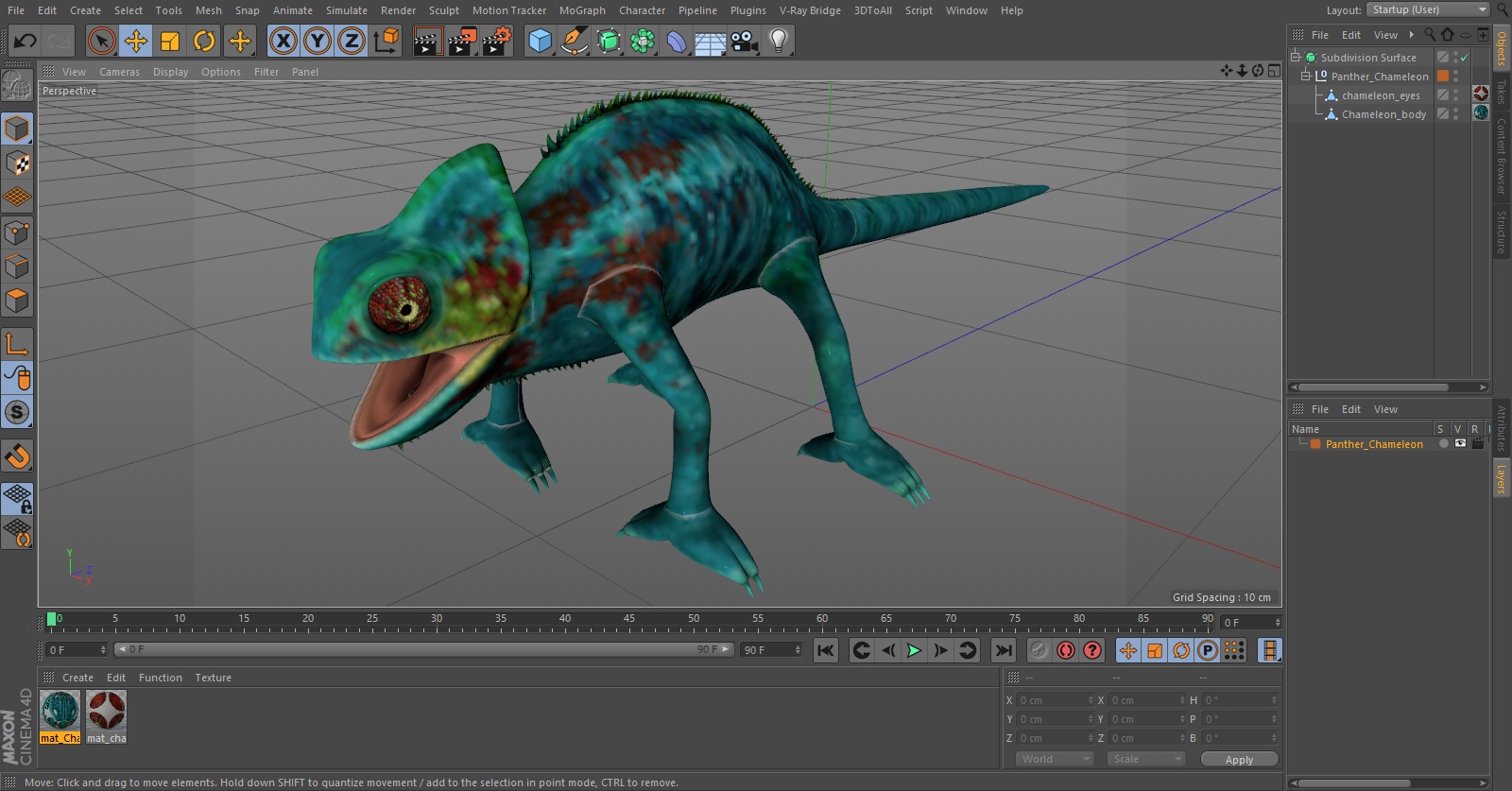This screenshot has height=791, width=1512.
Task: Open the deformer objects icon
Action: pyautogui.click(x=677, y=41)
